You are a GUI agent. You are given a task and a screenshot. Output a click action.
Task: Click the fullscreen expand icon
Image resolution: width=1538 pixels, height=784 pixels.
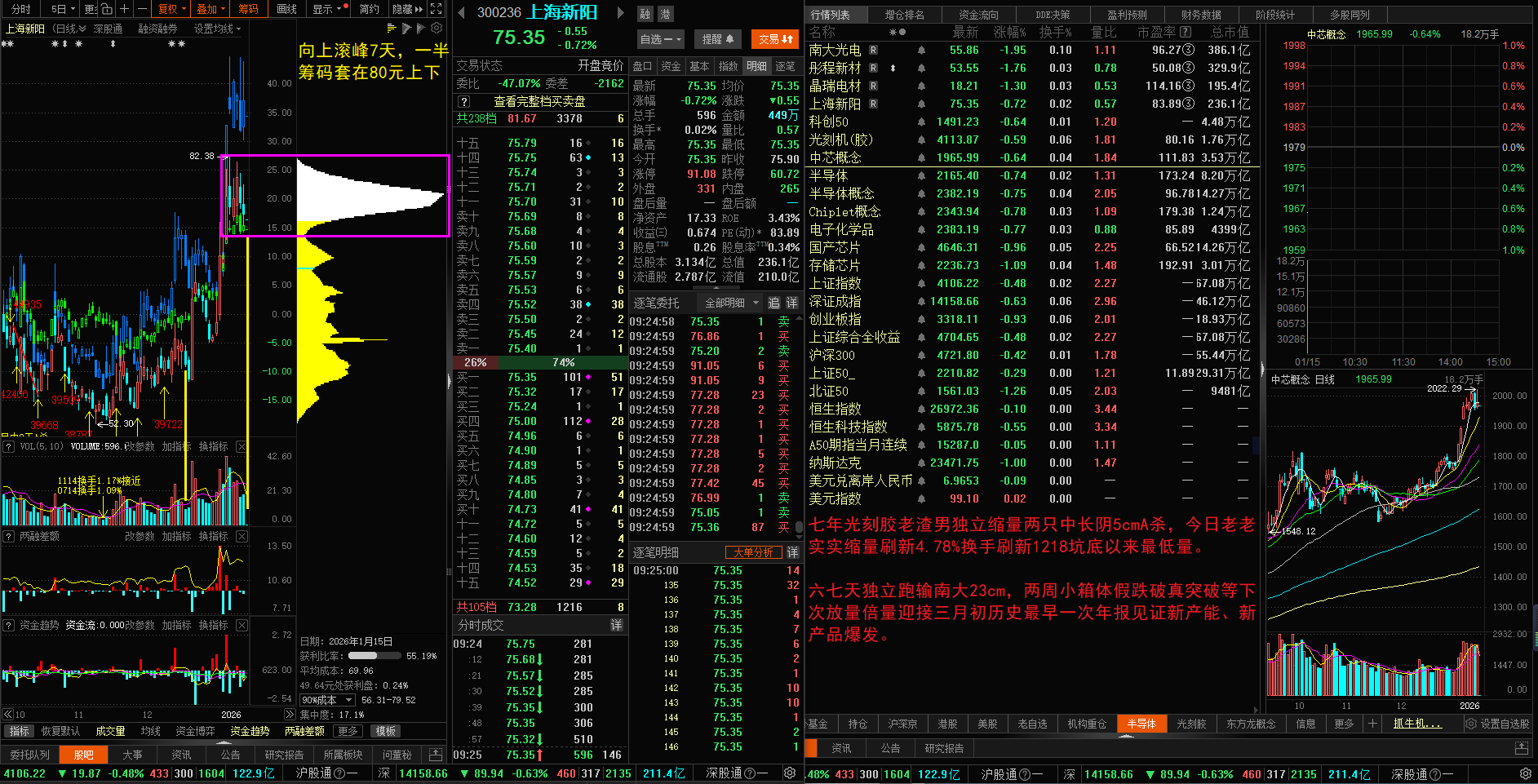[437, 9]
